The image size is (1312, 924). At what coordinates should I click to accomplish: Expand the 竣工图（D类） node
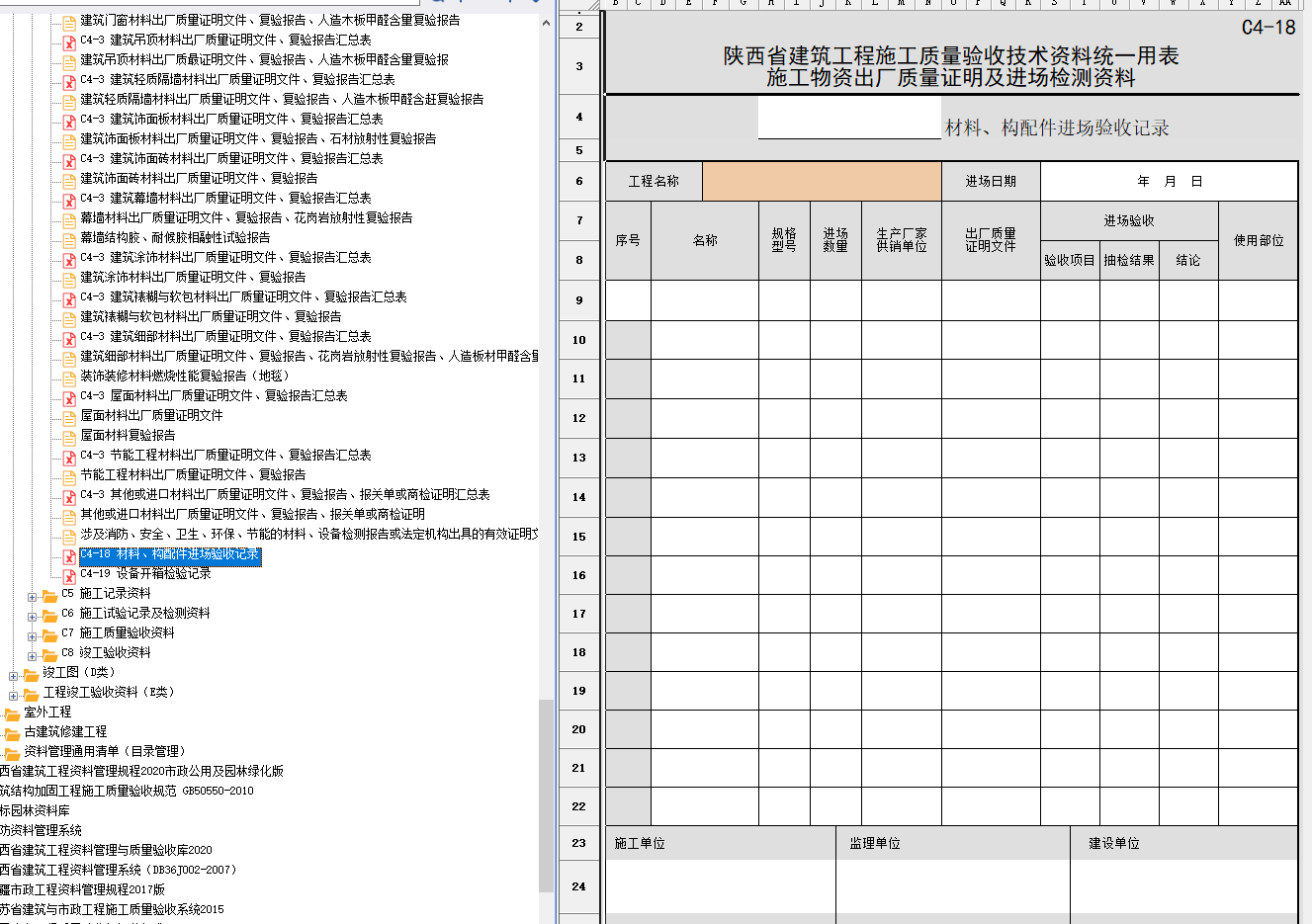[x=13, y=676]
